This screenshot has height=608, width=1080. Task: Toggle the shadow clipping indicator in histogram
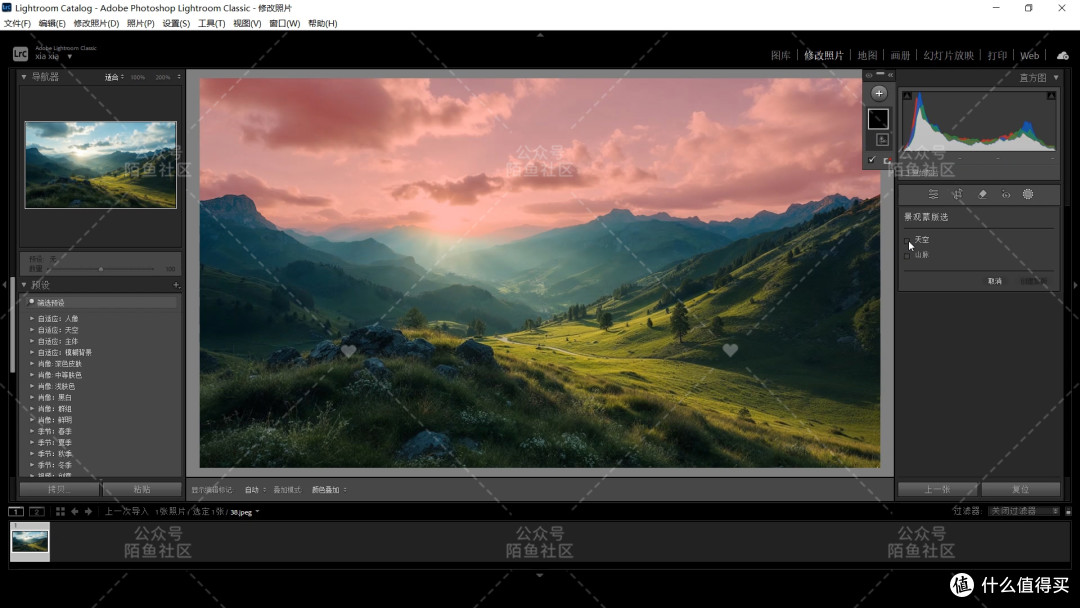click(907, 96)
